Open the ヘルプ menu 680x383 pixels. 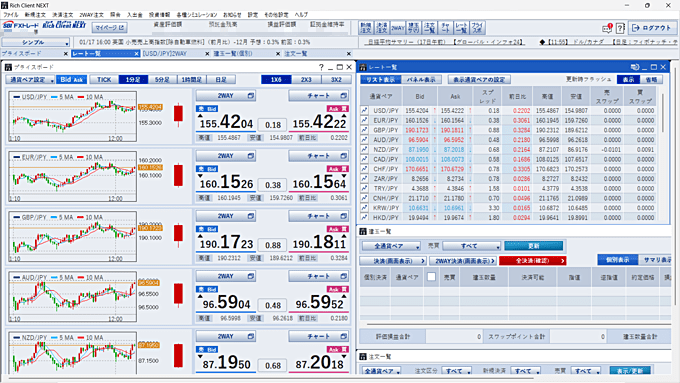click(301, 15)
